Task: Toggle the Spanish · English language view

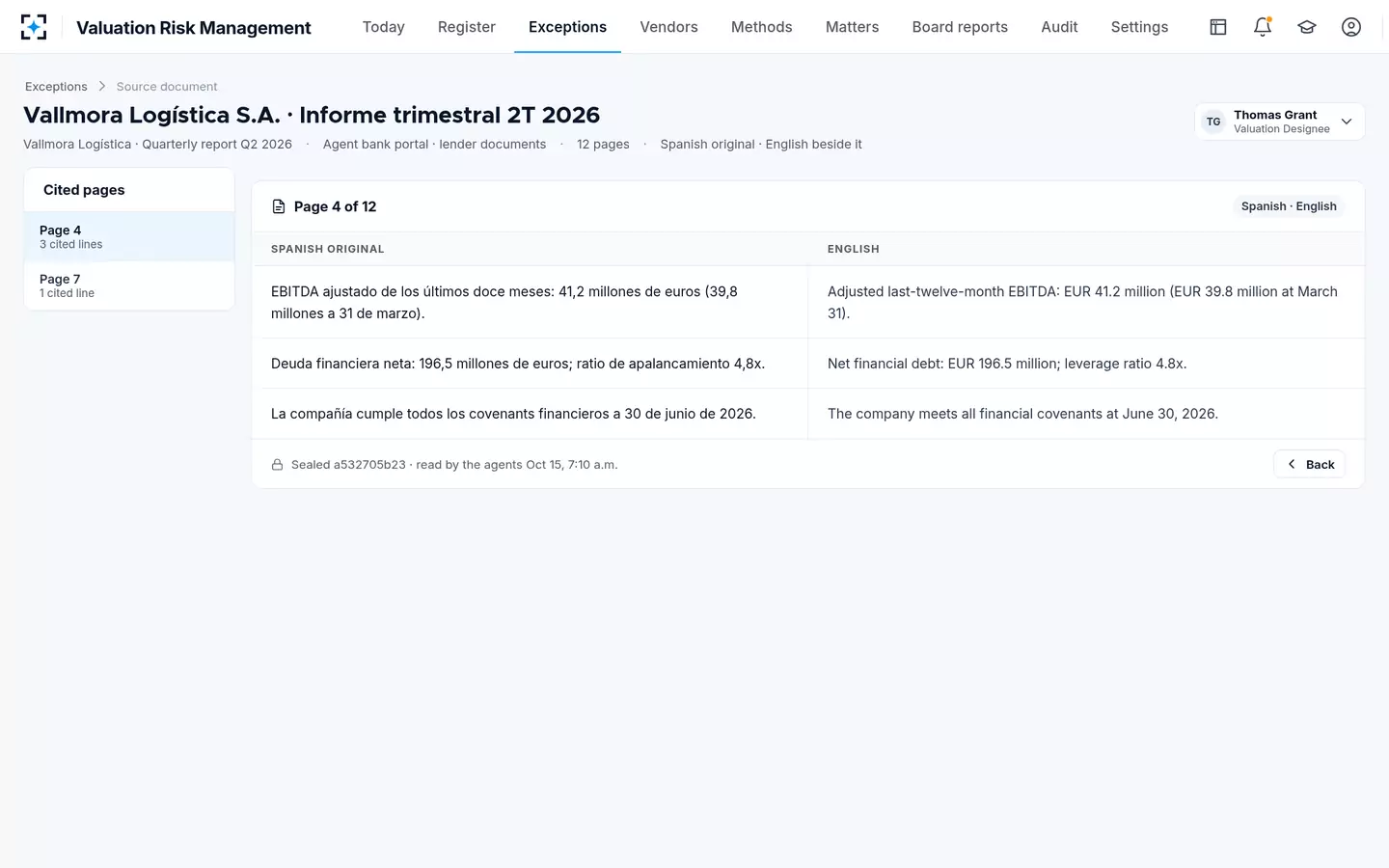Action: [1289, 206]
